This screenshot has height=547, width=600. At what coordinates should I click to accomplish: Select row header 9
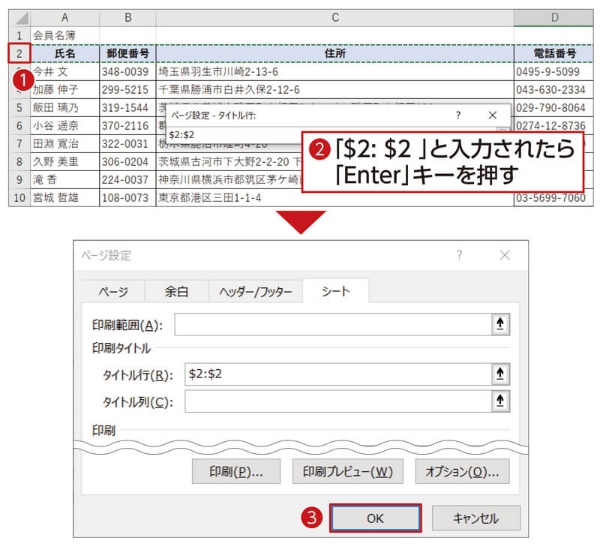point(19,180)
